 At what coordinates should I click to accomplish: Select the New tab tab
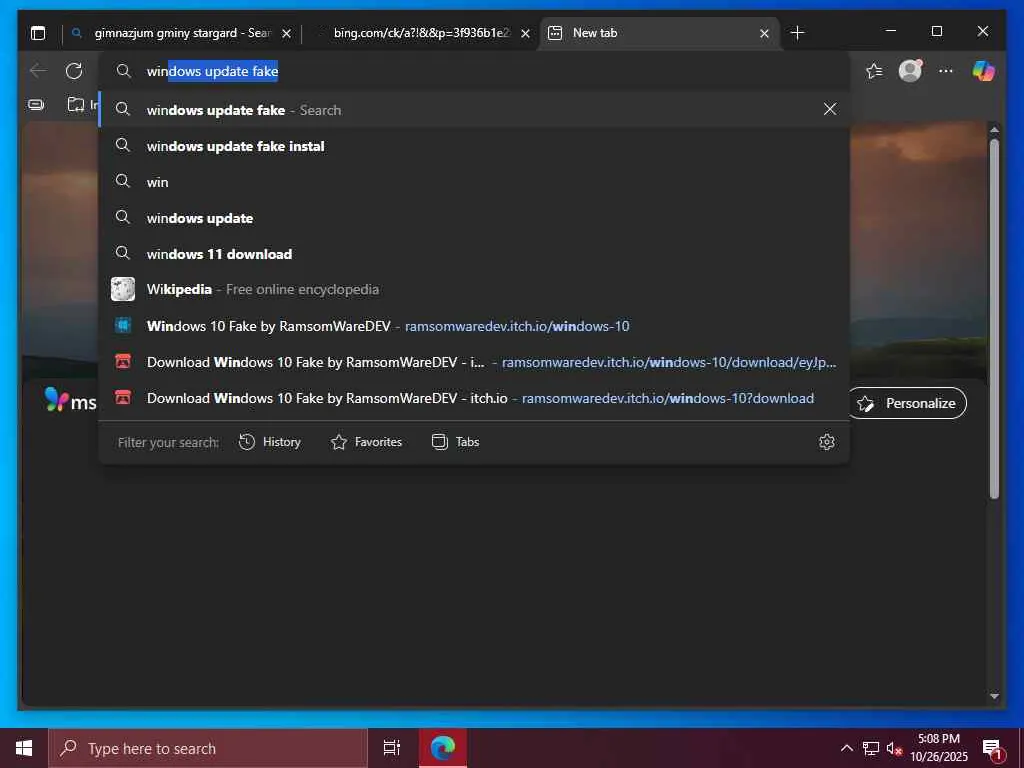click(658, 33)
